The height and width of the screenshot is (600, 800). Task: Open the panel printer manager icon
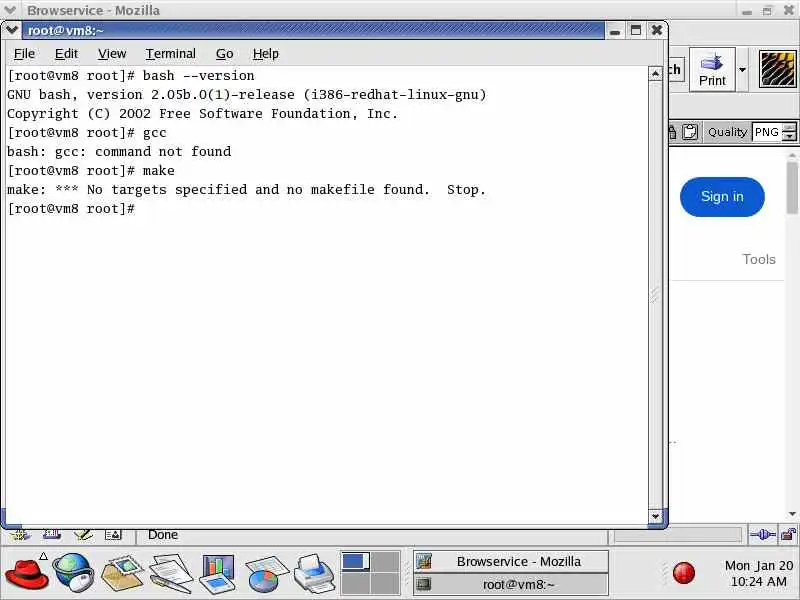pos(313,573)
